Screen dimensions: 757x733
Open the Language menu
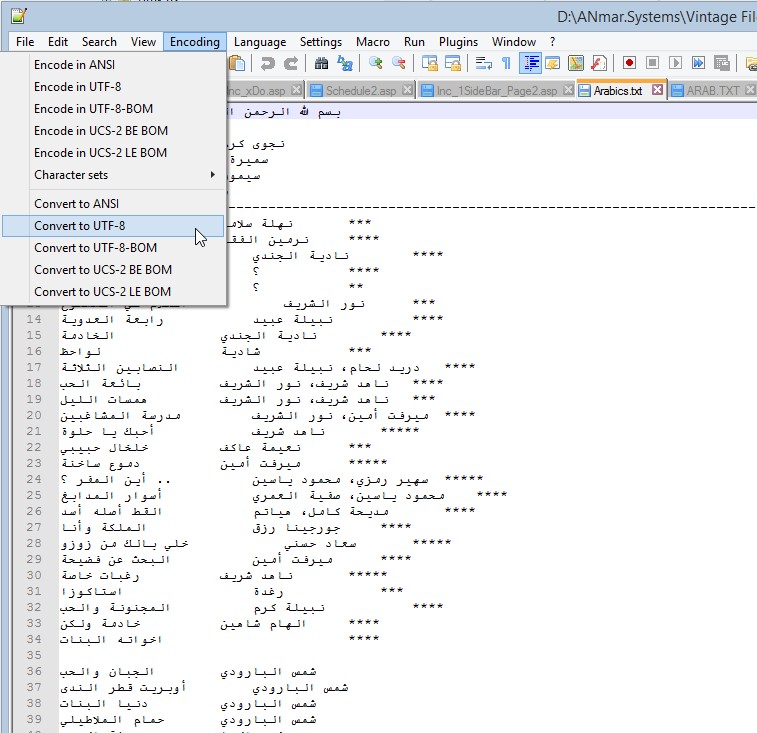[259, 42]
